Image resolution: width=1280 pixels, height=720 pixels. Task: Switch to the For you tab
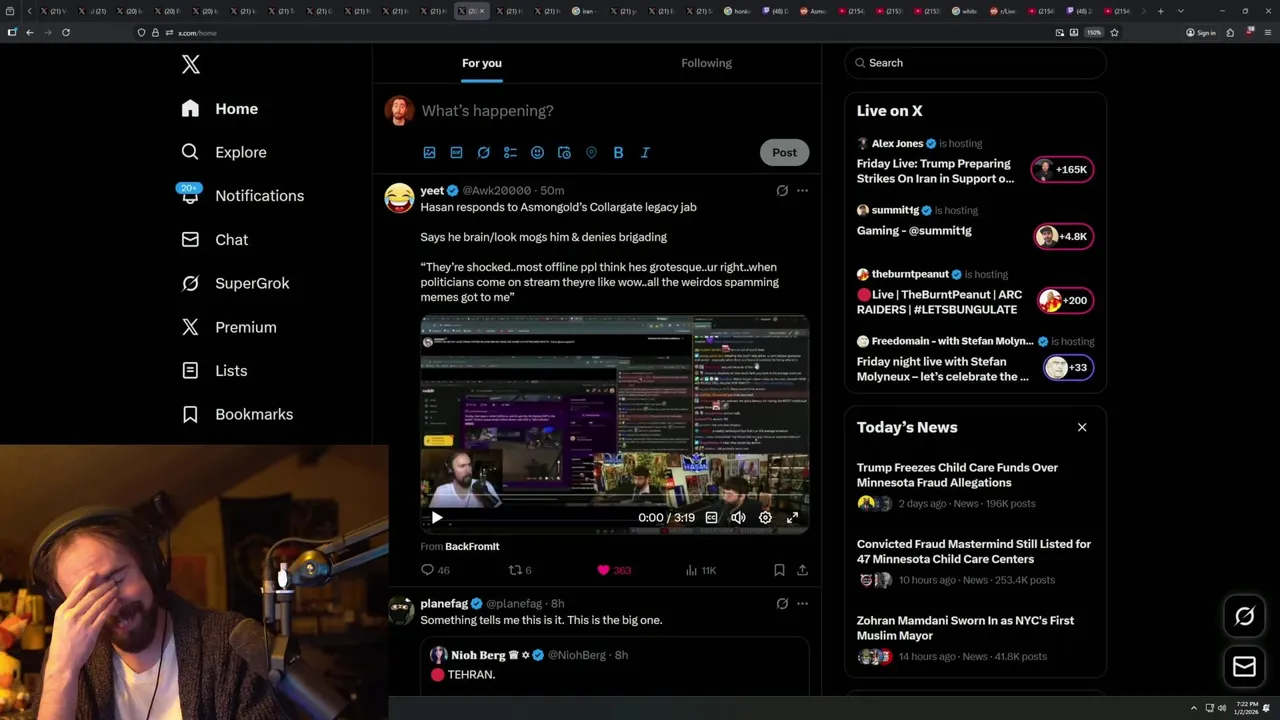click(482, 63)
